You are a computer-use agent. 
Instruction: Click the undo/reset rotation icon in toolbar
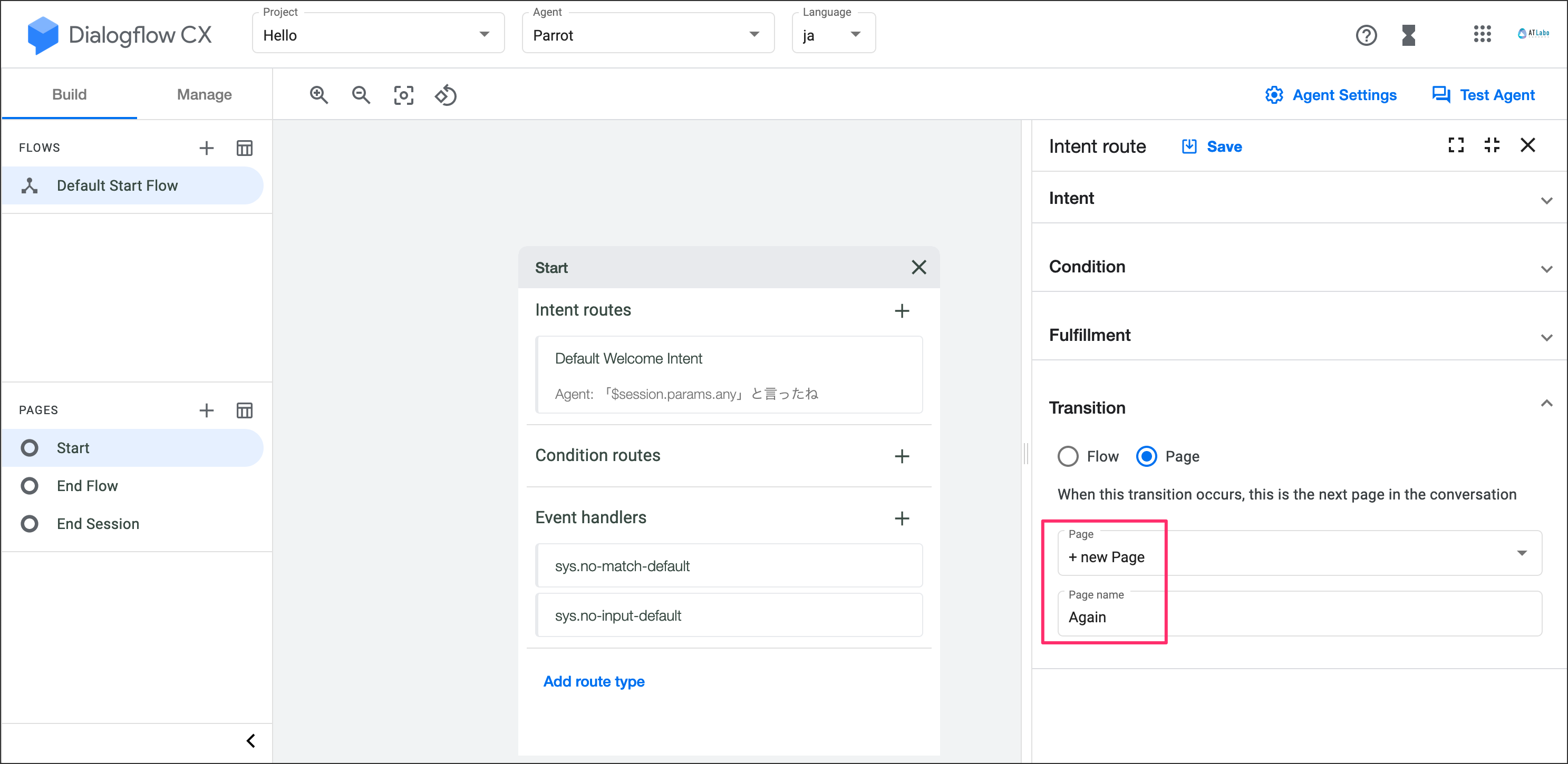(x=446, y=95)
